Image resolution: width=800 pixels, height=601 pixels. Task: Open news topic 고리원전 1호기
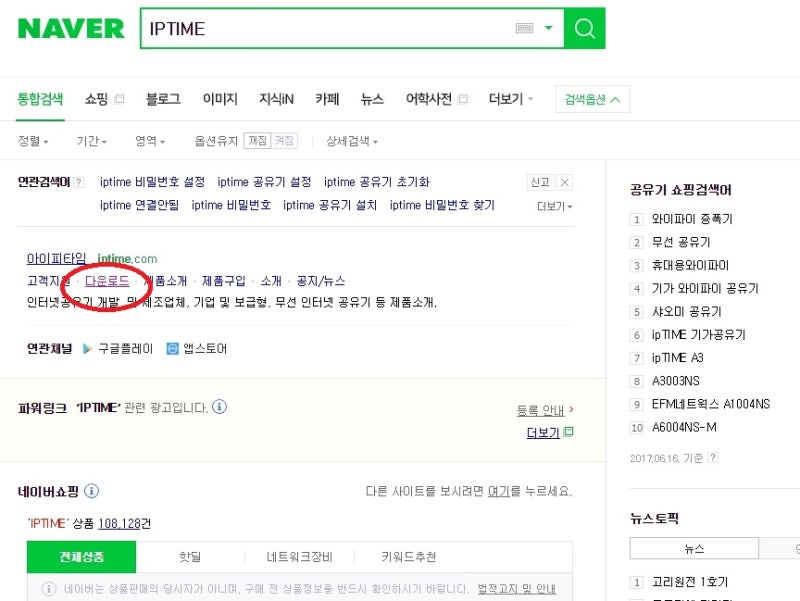point(690,582)
